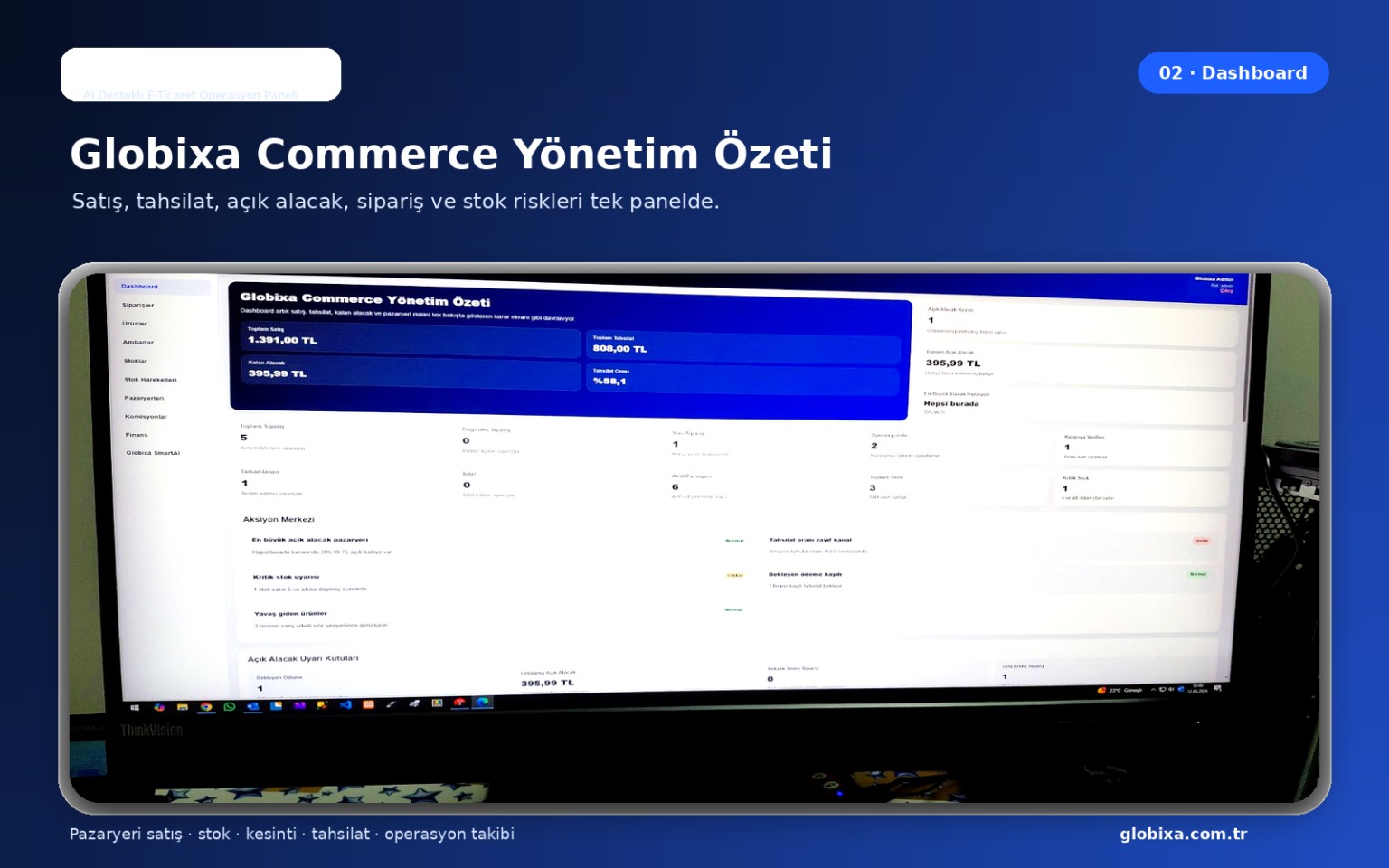
Task: Open the weather widget showing 23°C
Action: coord(1120,690)
